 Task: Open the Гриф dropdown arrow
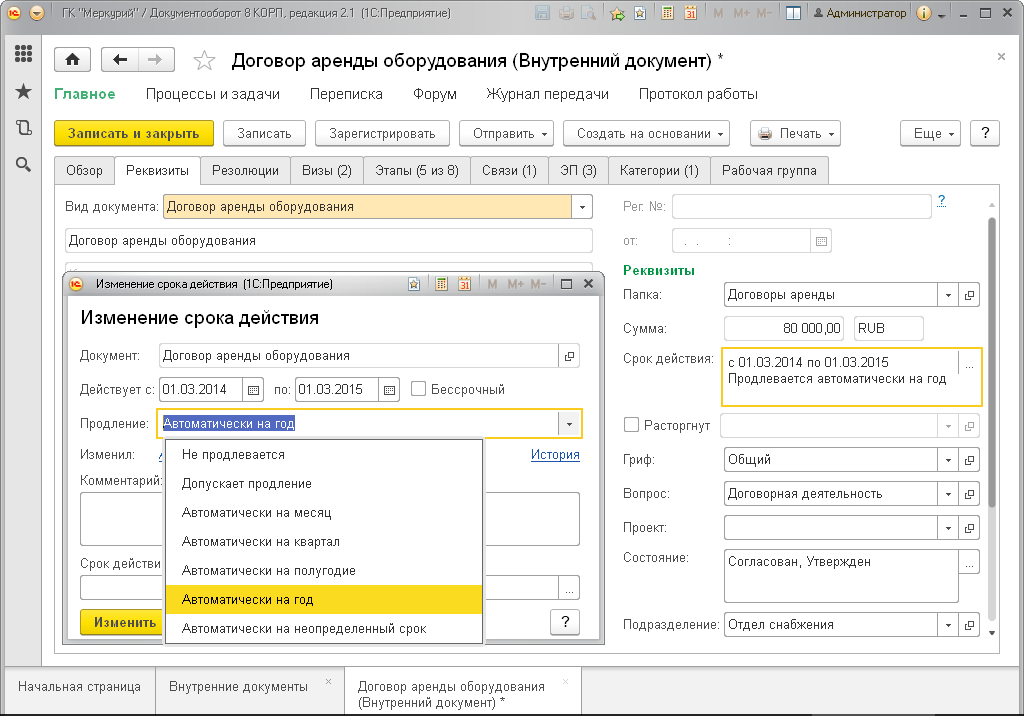[x=948, y=460]
